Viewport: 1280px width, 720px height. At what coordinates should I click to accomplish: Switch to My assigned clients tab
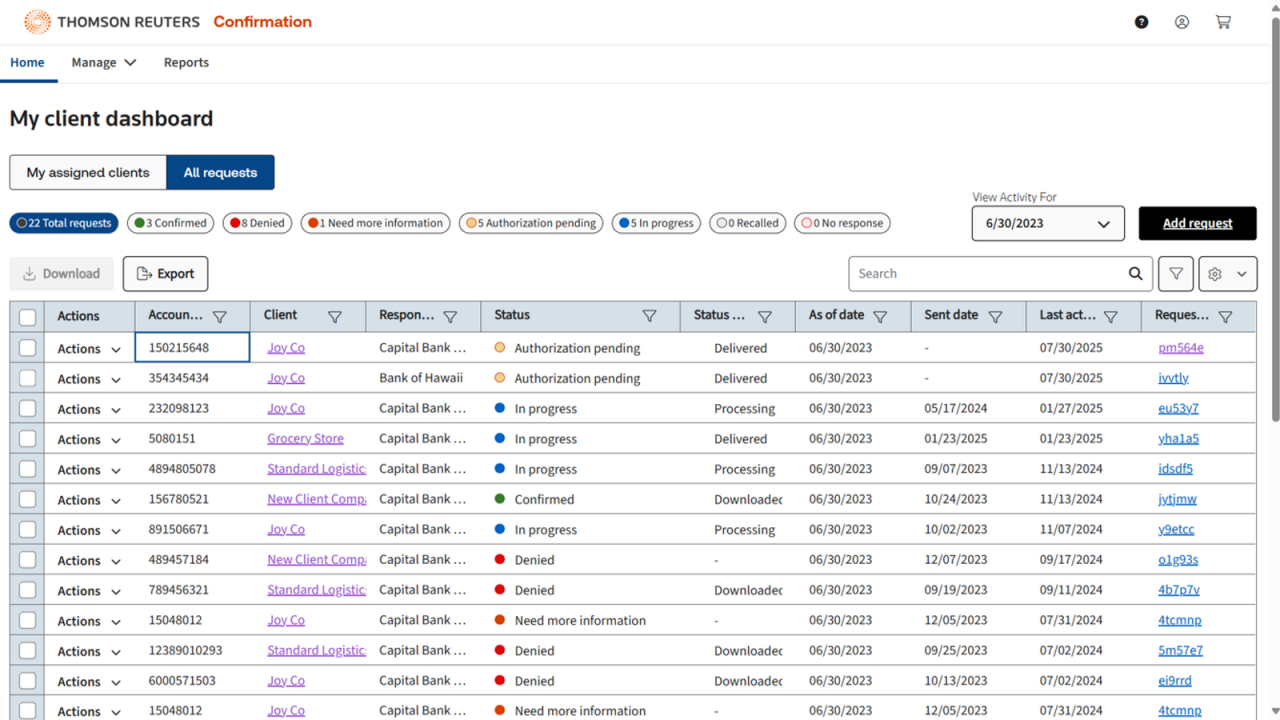(x=88, y=172)
